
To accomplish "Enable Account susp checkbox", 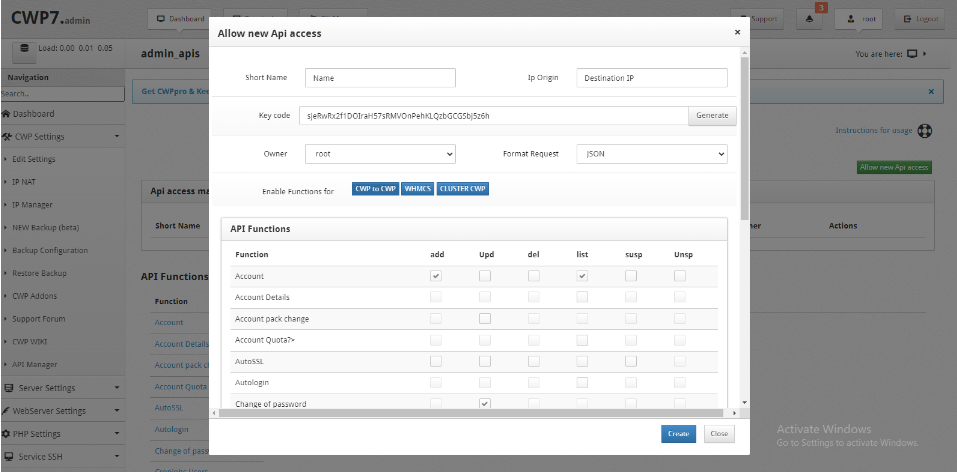I will pos(631,276).
